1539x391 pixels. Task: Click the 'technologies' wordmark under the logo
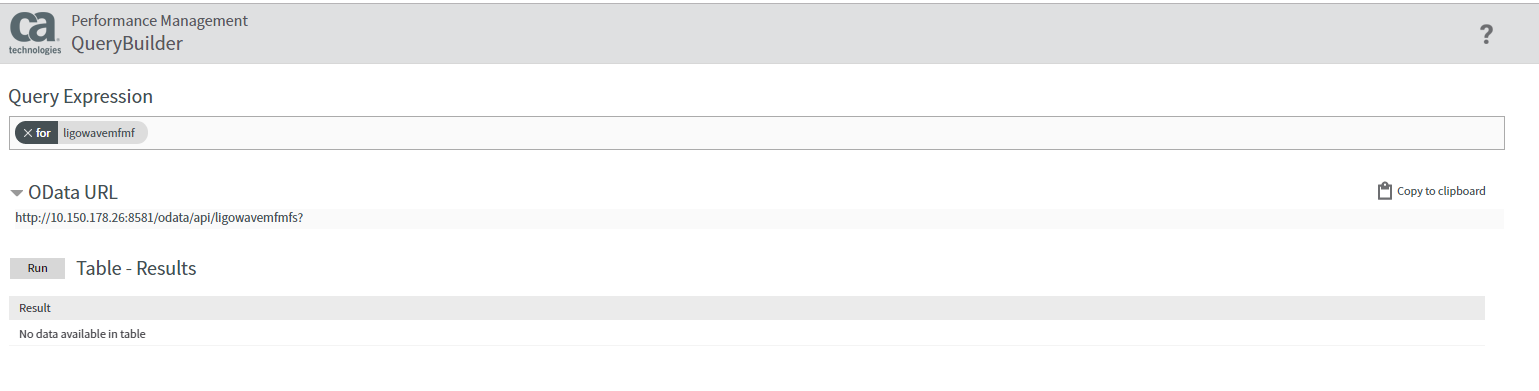[x=35, y=50]
